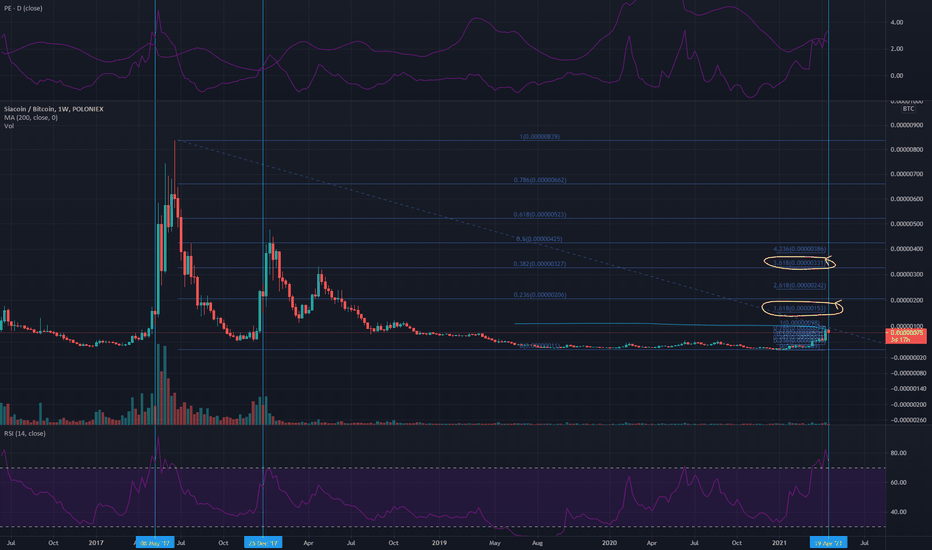Click the extension label 1(0.00000098)
Image resolution: width=932 pixels, height=550 pixels.
[x=799, y=322]
